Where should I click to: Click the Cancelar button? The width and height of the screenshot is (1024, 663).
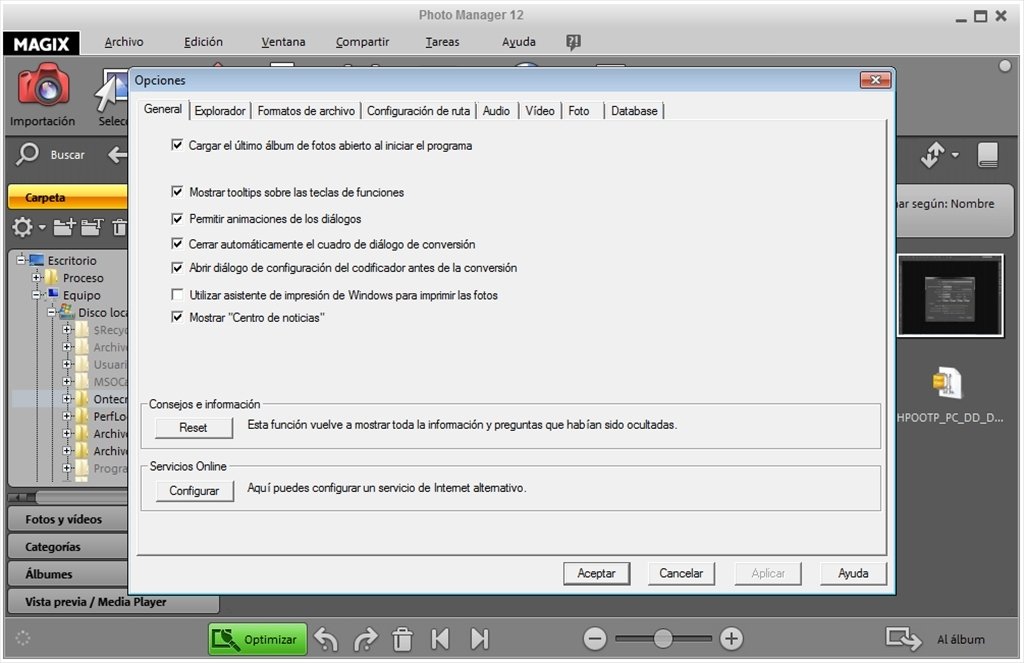[681, 574]
